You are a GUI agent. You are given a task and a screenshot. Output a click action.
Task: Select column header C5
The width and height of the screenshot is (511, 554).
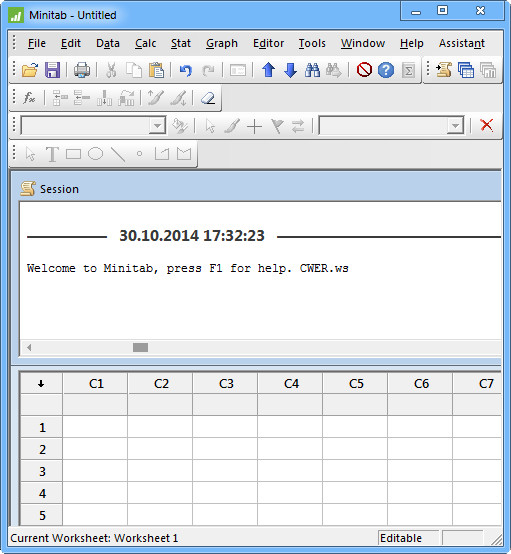[356, 383]
